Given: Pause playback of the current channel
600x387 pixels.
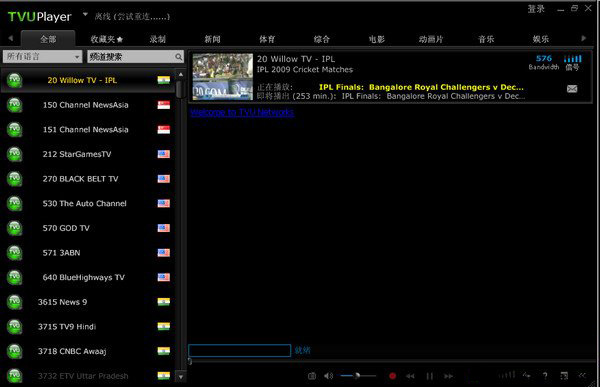Looking at the screenshot, I should point(430,376).
